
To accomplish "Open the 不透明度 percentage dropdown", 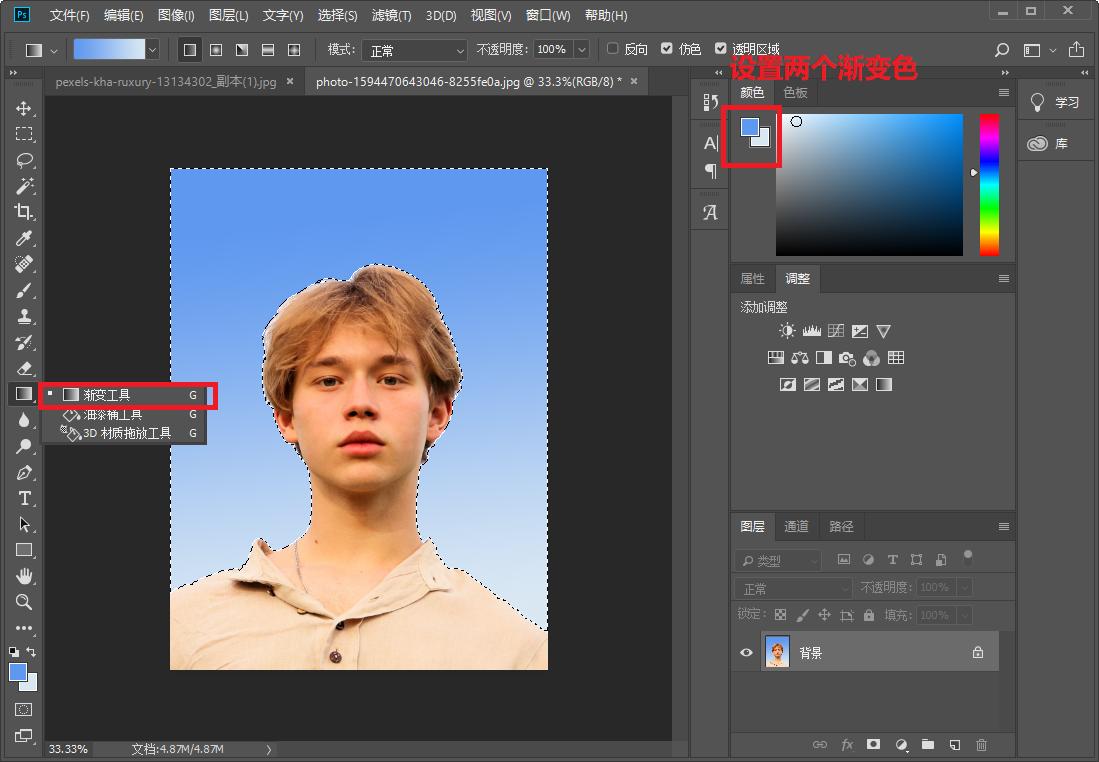I will [x=581, y=49].
